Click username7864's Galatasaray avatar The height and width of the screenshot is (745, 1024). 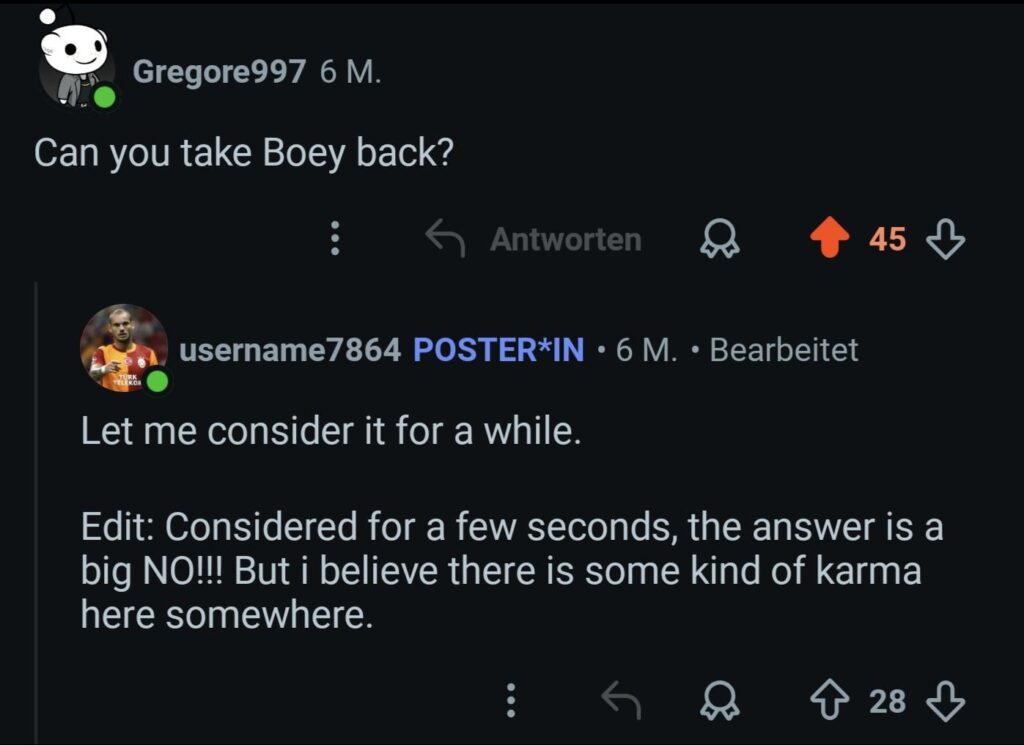[121, 346]
